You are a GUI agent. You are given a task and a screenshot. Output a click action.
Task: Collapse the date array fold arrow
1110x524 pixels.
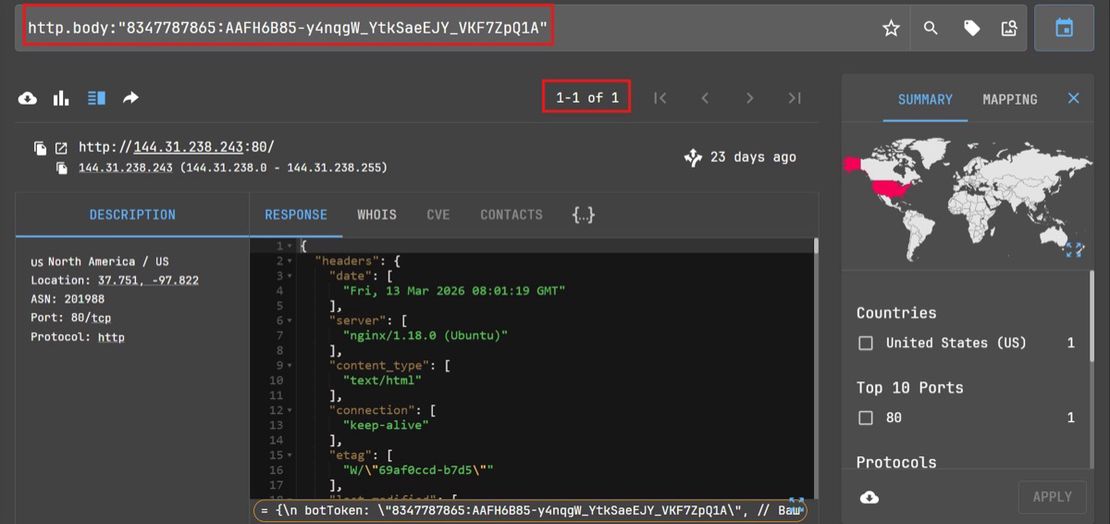pyautogui.click(x=290, y=276)
